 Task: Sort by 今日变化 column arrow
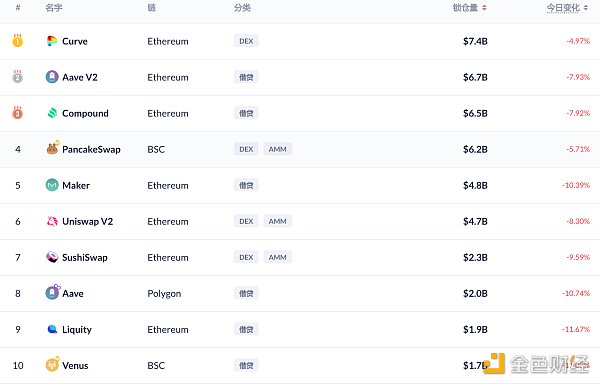point(586,8)
